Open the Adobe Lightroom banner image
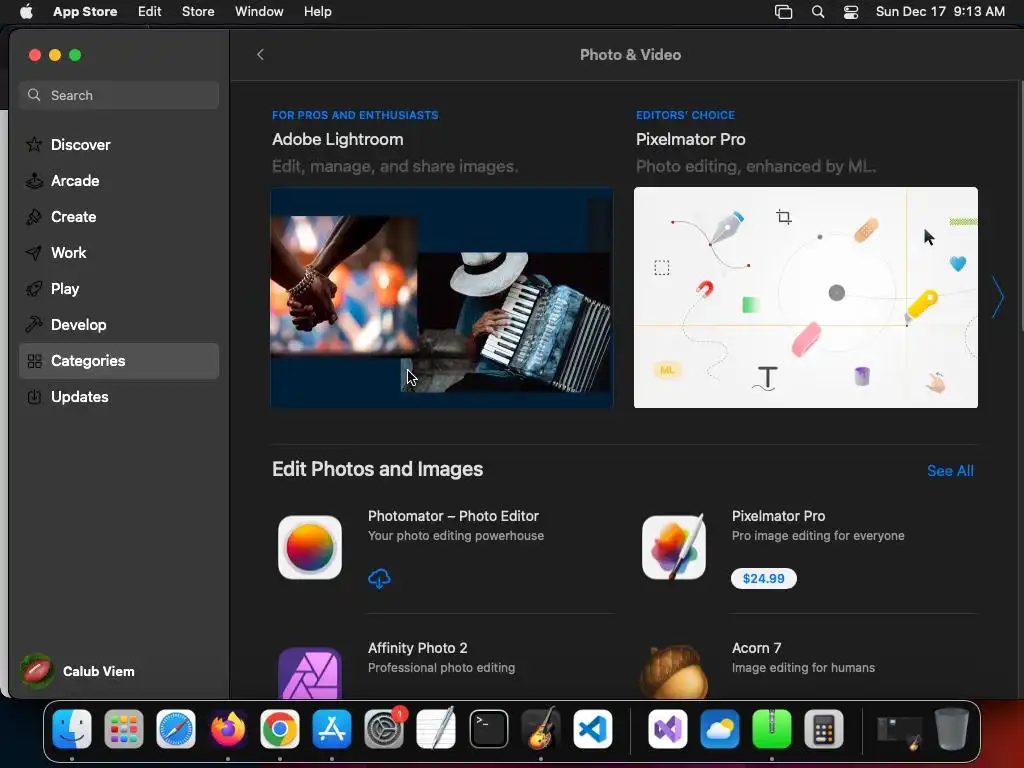The height and width of the screenshot is (768, 1024). [442, 298]
